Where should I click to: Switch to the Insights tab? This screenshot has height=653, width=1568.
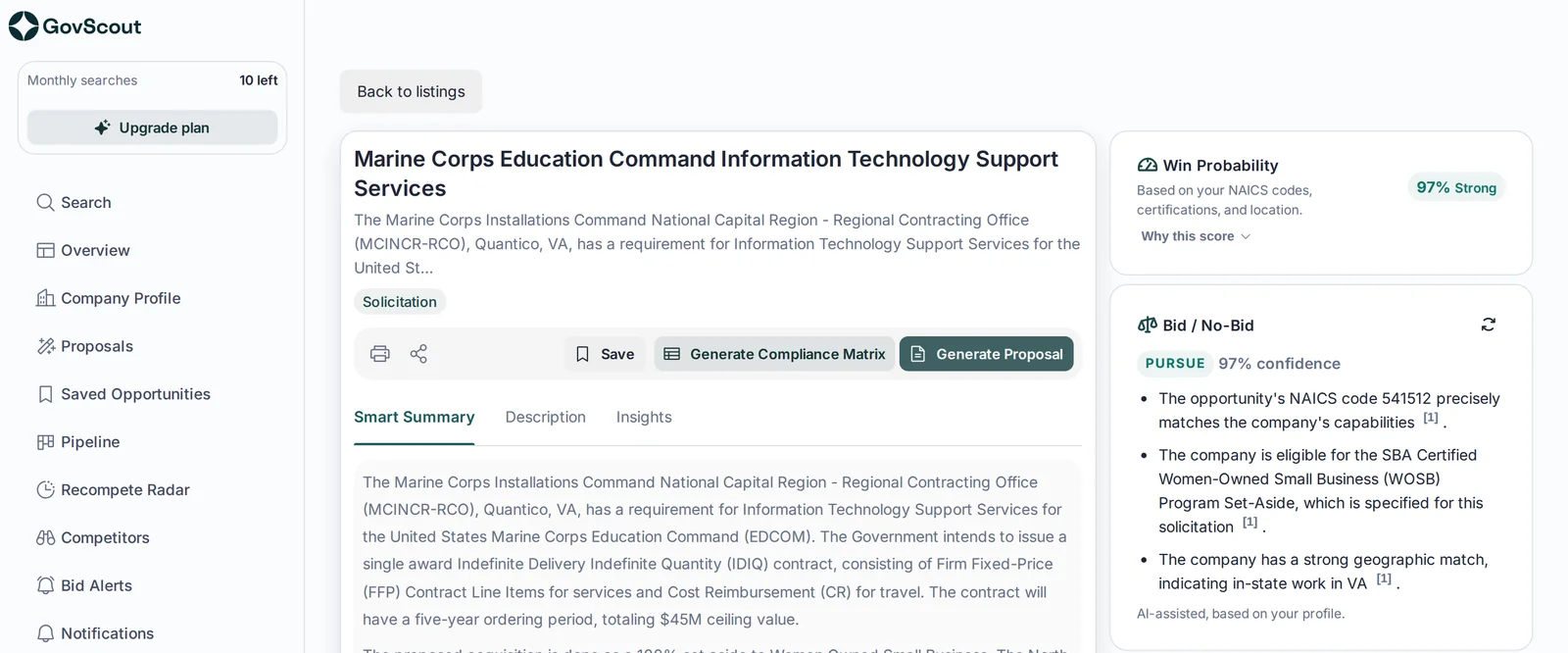click(x=644, y=418)
